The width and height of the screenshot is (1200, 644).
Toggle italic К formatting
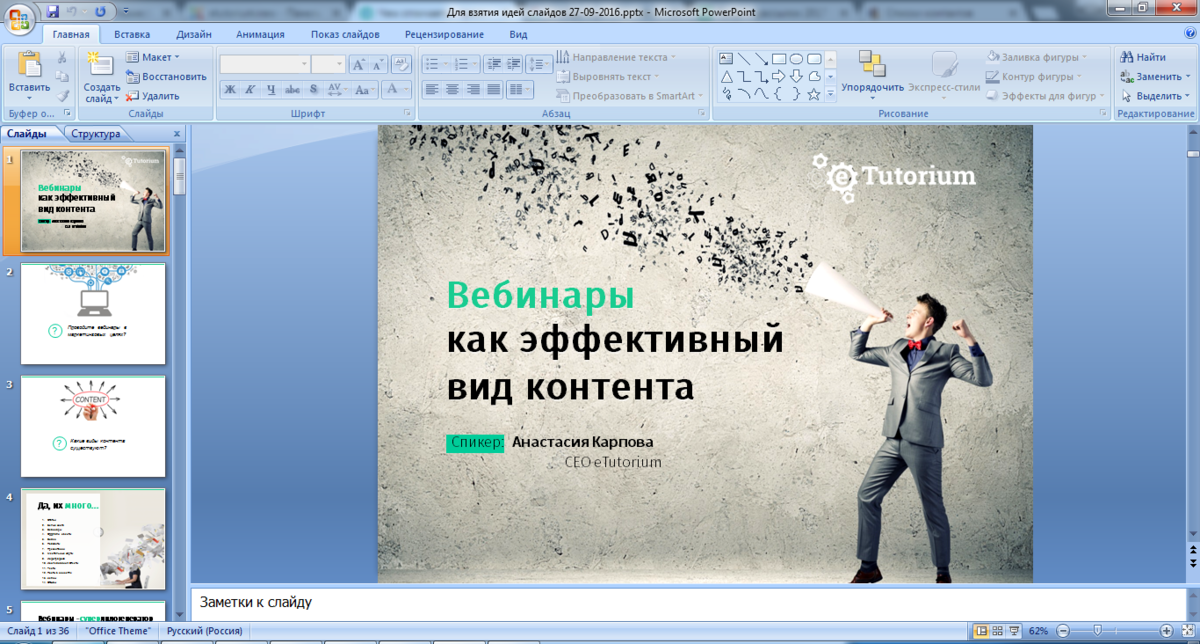click(250, 89)
